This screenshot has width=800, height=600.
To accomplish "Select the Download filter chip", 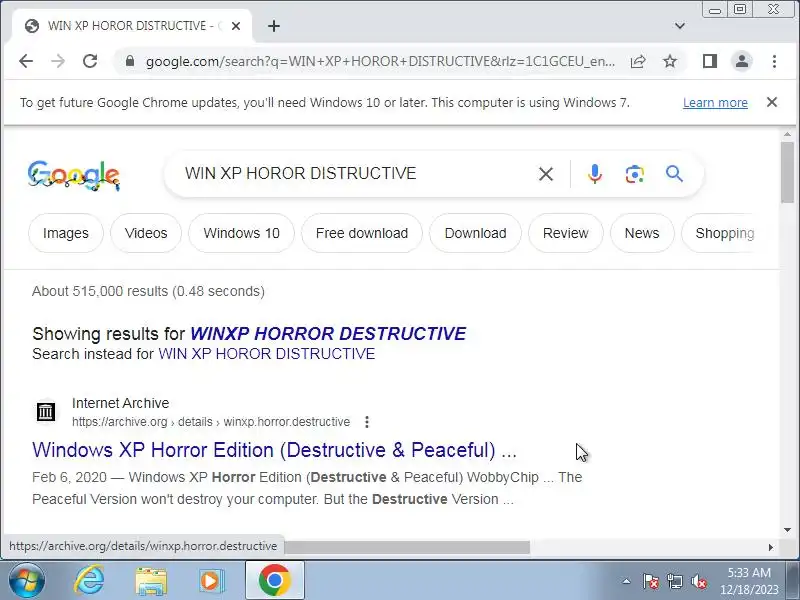I will (x=476, y=233).
